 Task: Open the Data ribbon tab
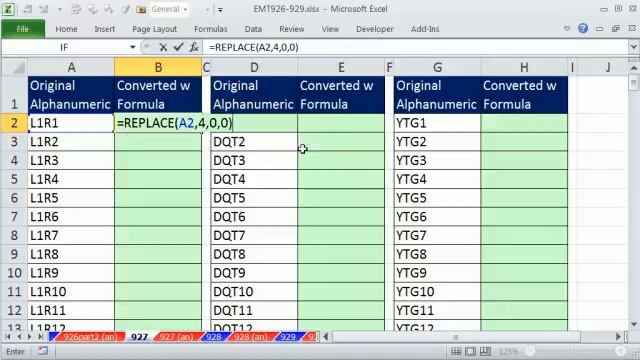[x=253, y=29]
